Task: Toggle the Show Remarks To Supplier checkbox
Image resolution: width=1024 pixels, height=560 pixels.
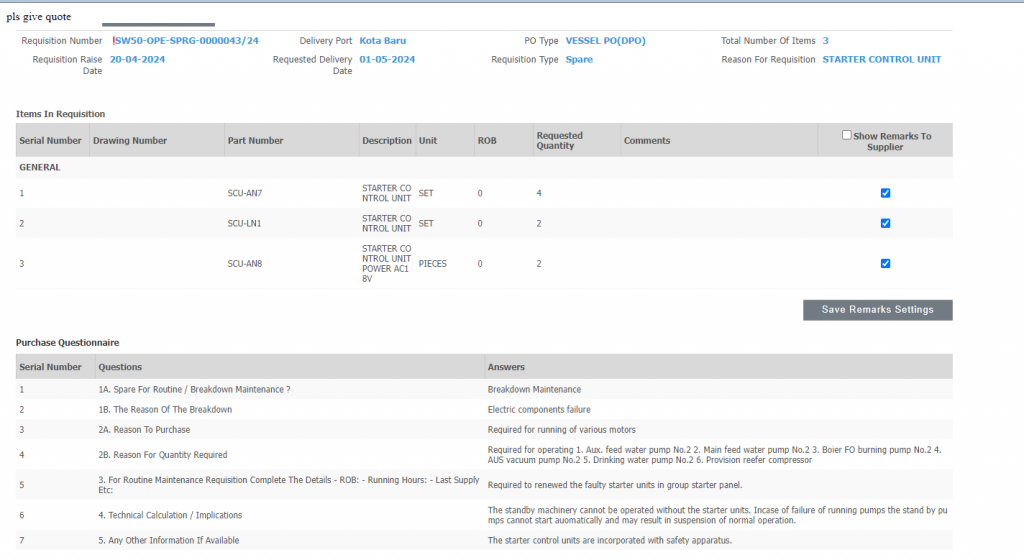Action: pyautogui.click(x=847, y=135)
